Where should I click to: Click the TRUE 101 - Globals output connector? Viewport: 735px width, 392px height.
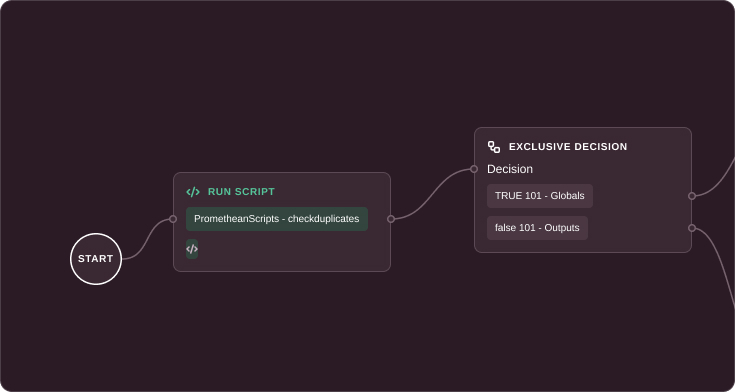point(692,196)
